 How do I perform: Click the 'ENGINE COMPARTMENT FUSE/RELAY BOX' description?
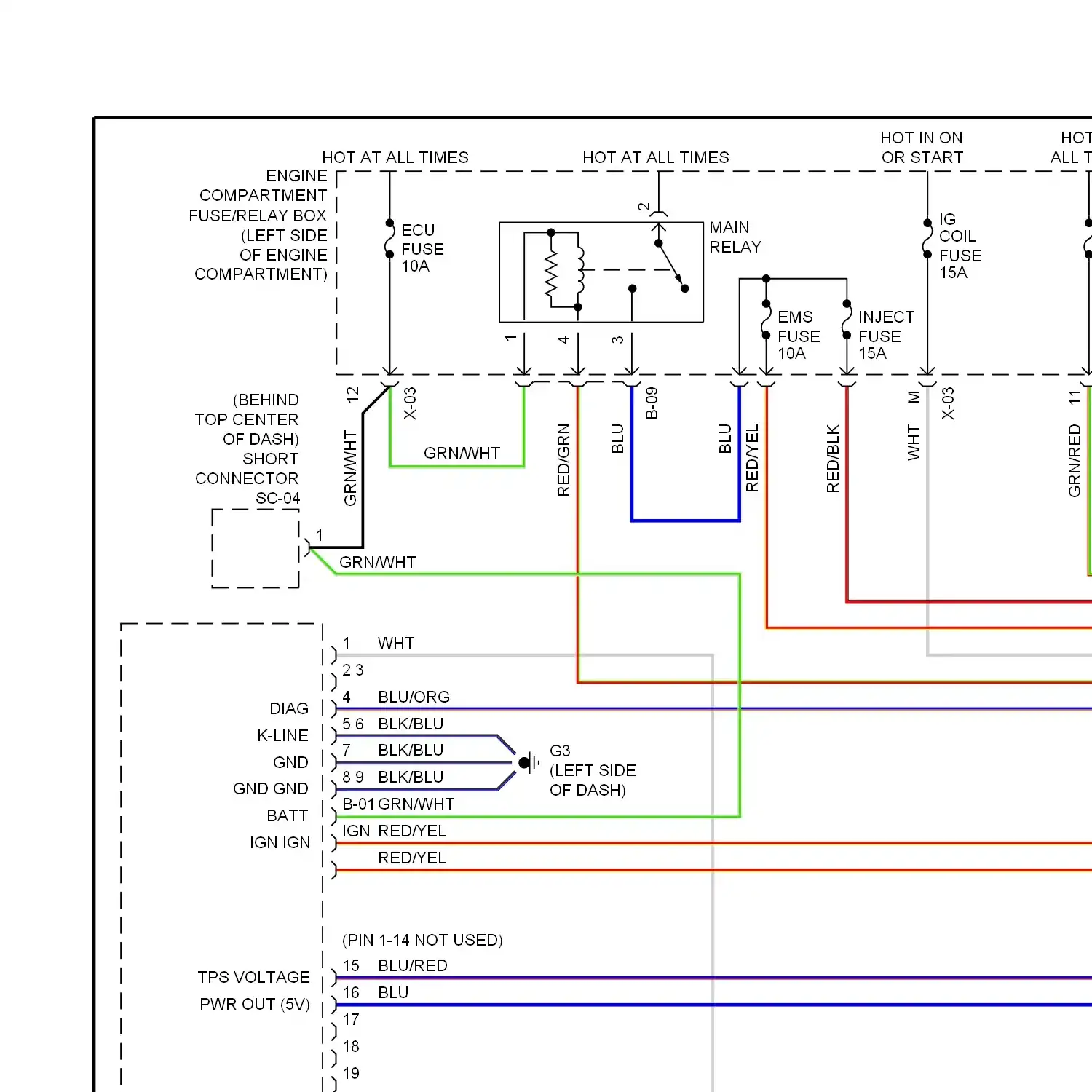(258, 225)
